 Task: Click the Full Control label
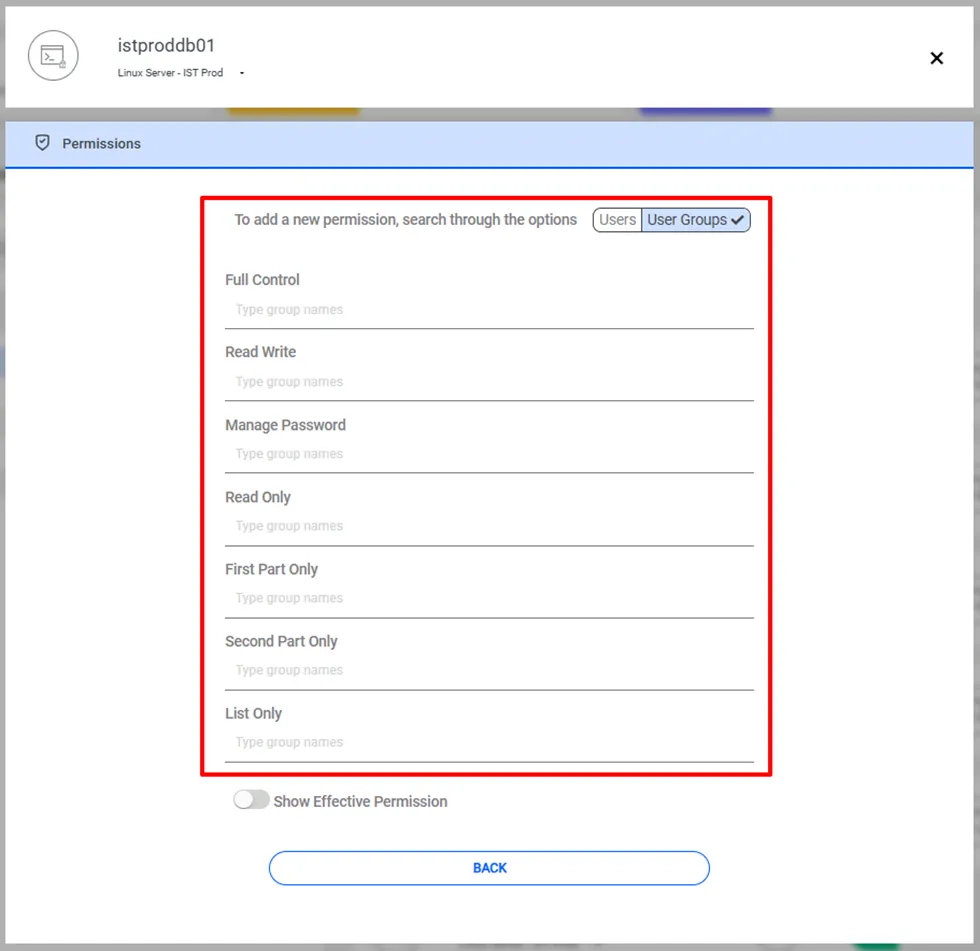click(262, 280)
